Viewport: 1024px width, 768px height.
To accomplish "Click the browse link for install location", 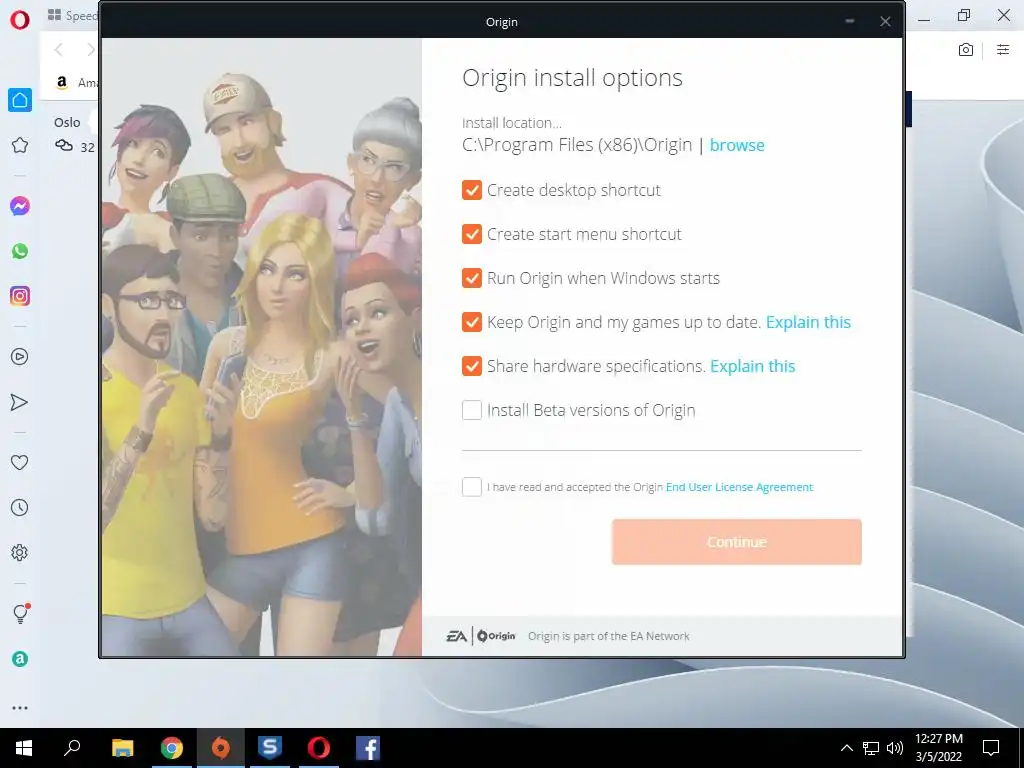I will click(x=737, y=145).
